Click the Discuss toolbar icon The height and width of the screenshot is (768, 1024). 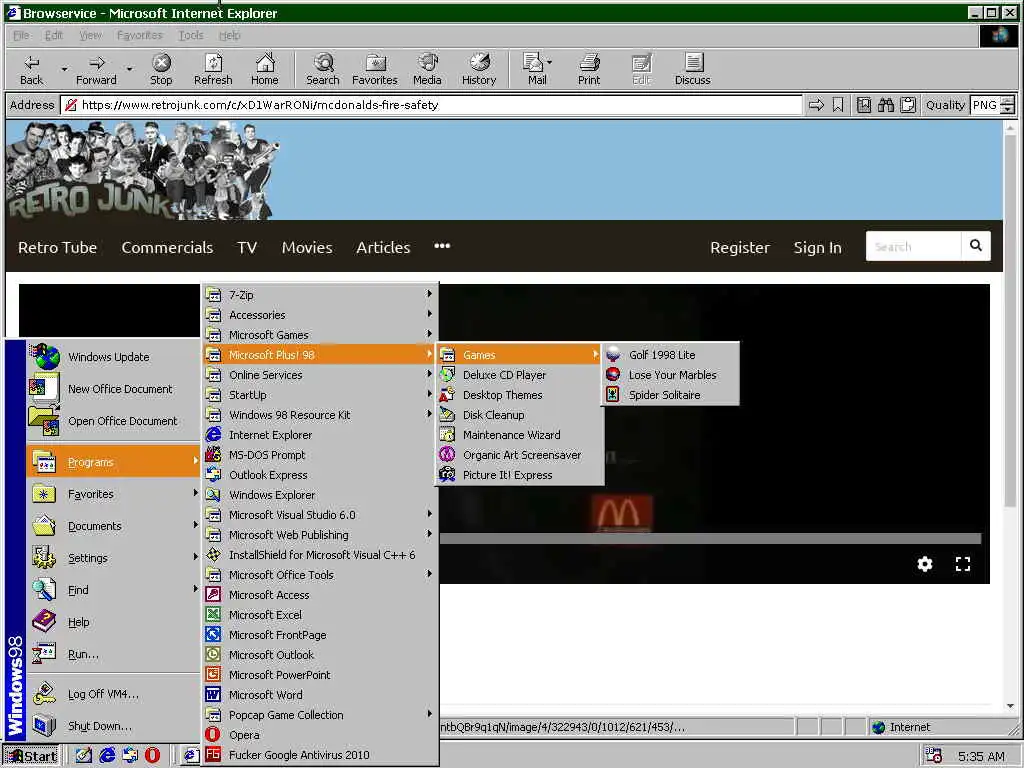[692, 69]
